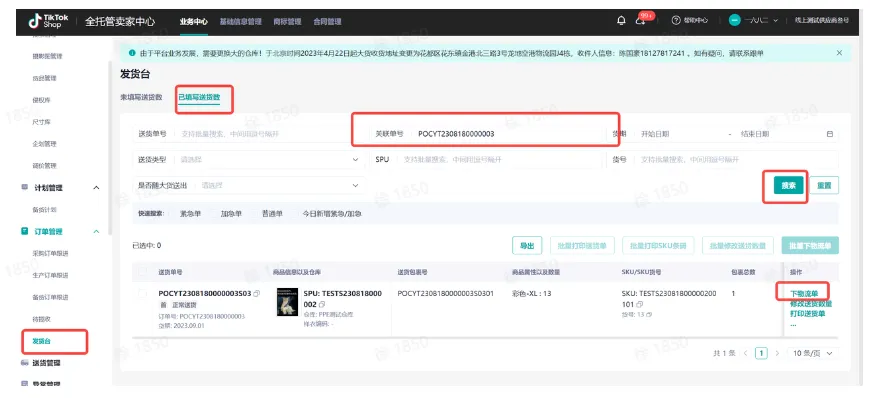Dismiss the warehouse address announcement banner
This screenshot has height=398, width=874.
click(x=839, y=53)
